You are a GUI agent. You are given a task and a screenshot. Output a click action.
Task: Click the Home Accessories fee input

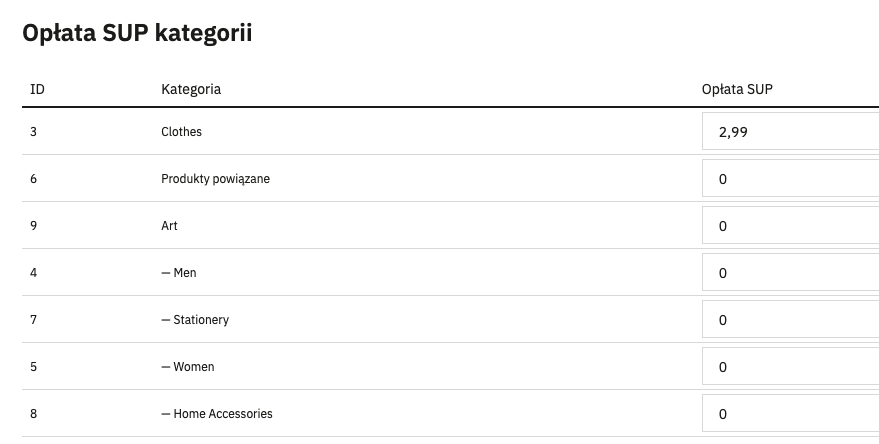(790, 414)
